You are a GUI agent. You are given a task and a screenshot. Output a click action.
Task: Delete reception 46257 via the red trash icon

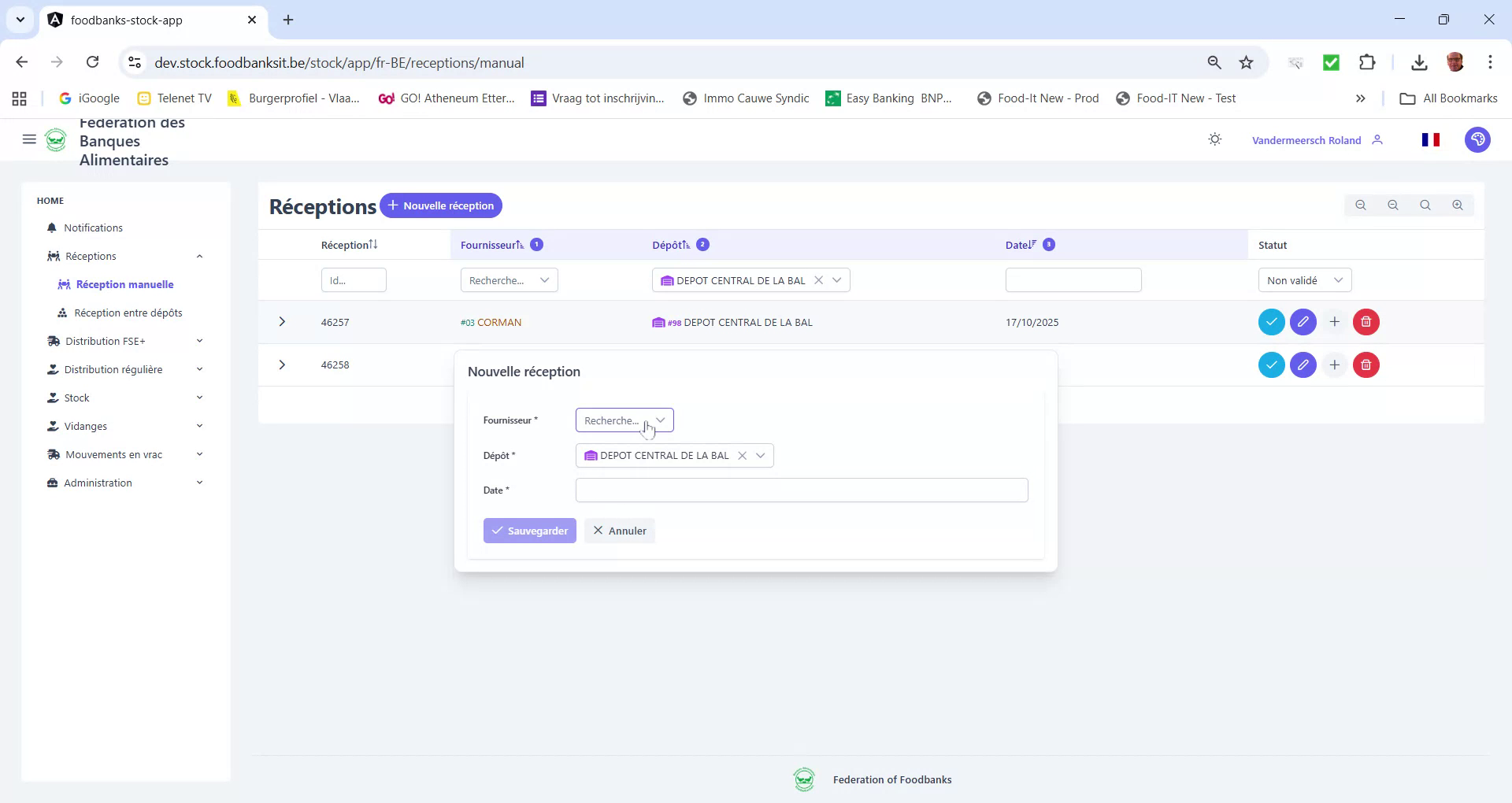point(1365,321)
